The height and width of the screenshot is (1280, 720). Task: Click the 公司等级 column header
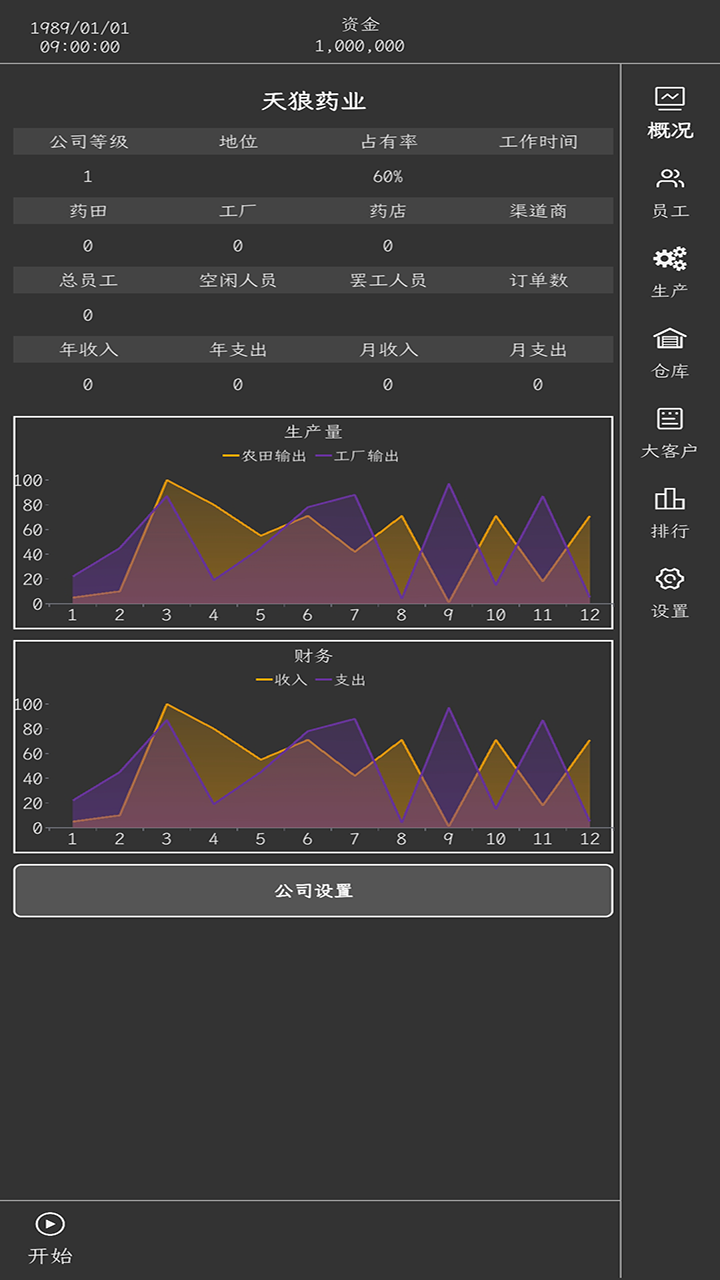click(x=88, y=142)
